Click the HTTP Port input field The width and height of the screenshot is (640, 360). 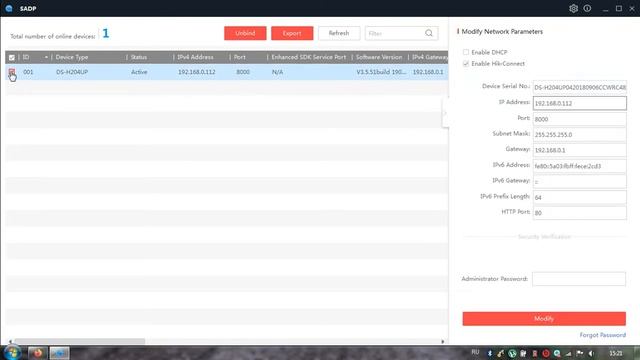(x=580, y=213)
